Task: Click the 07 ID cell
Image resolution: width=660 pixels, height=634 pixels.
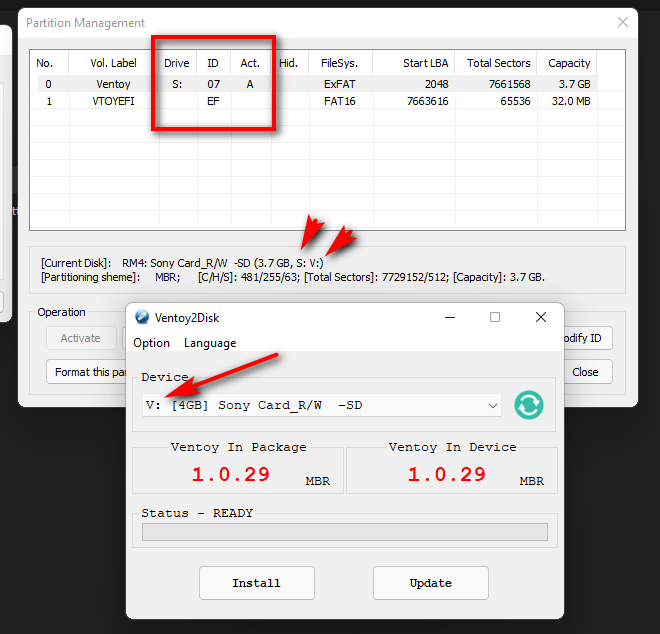Action: (213, 84)
